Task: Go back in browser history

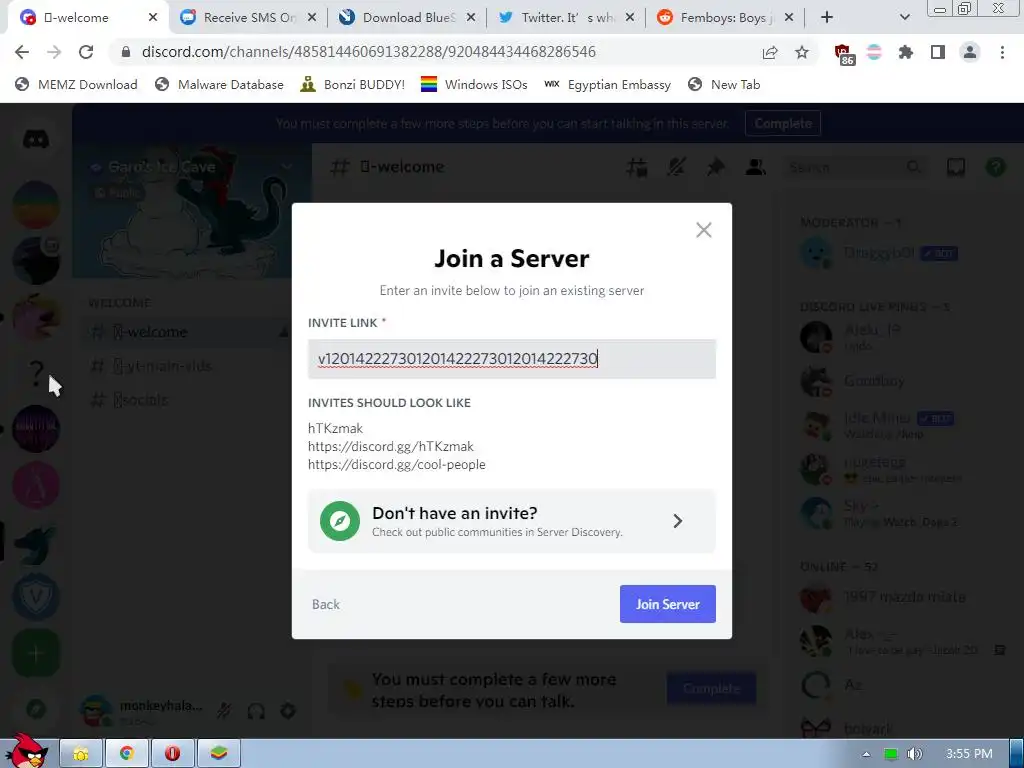Action: click(x=22, y=52)
